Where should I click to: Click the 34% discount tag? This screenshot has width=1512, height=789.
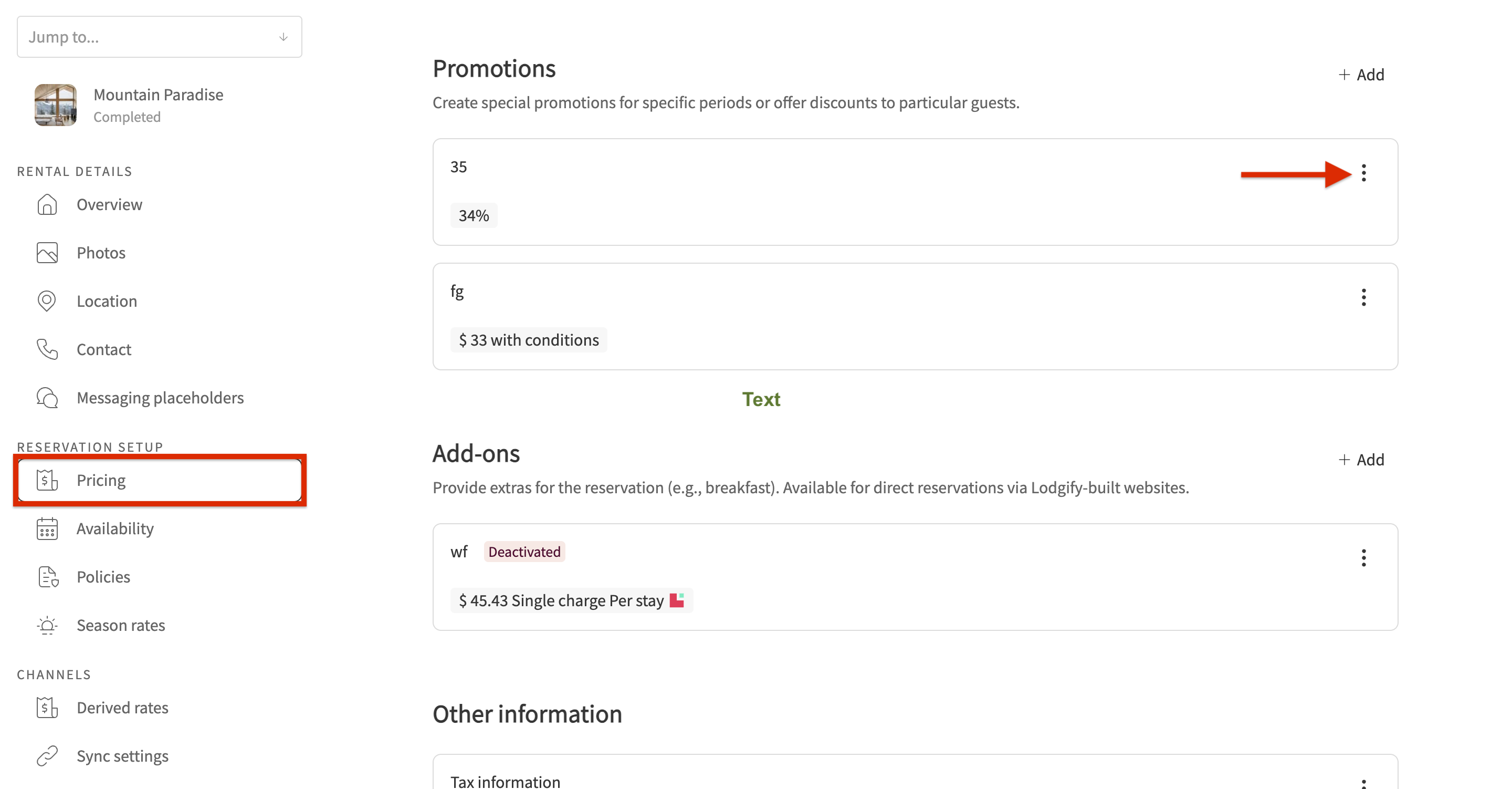click(x=474, y=215)
